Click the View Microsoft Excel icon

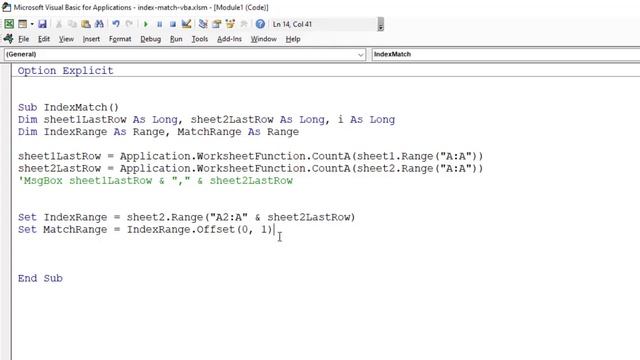coord(9,24)
